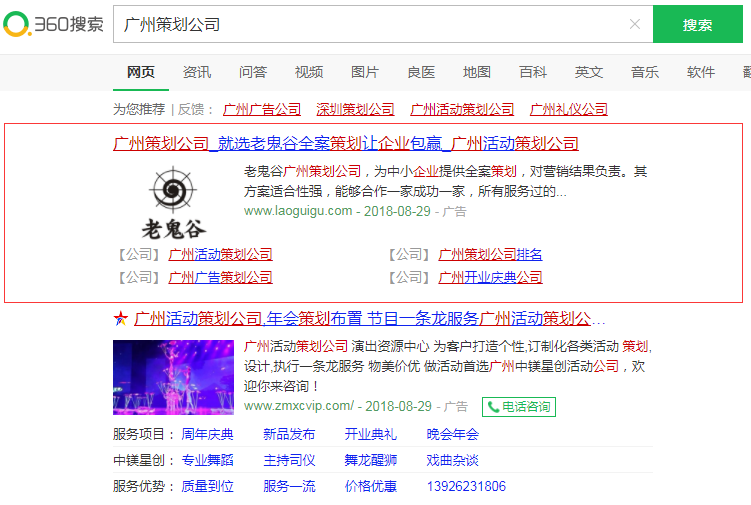Open sublink 广州策划公司排名
This screenshot has width=751, height=505.
(x=490, y=254)
